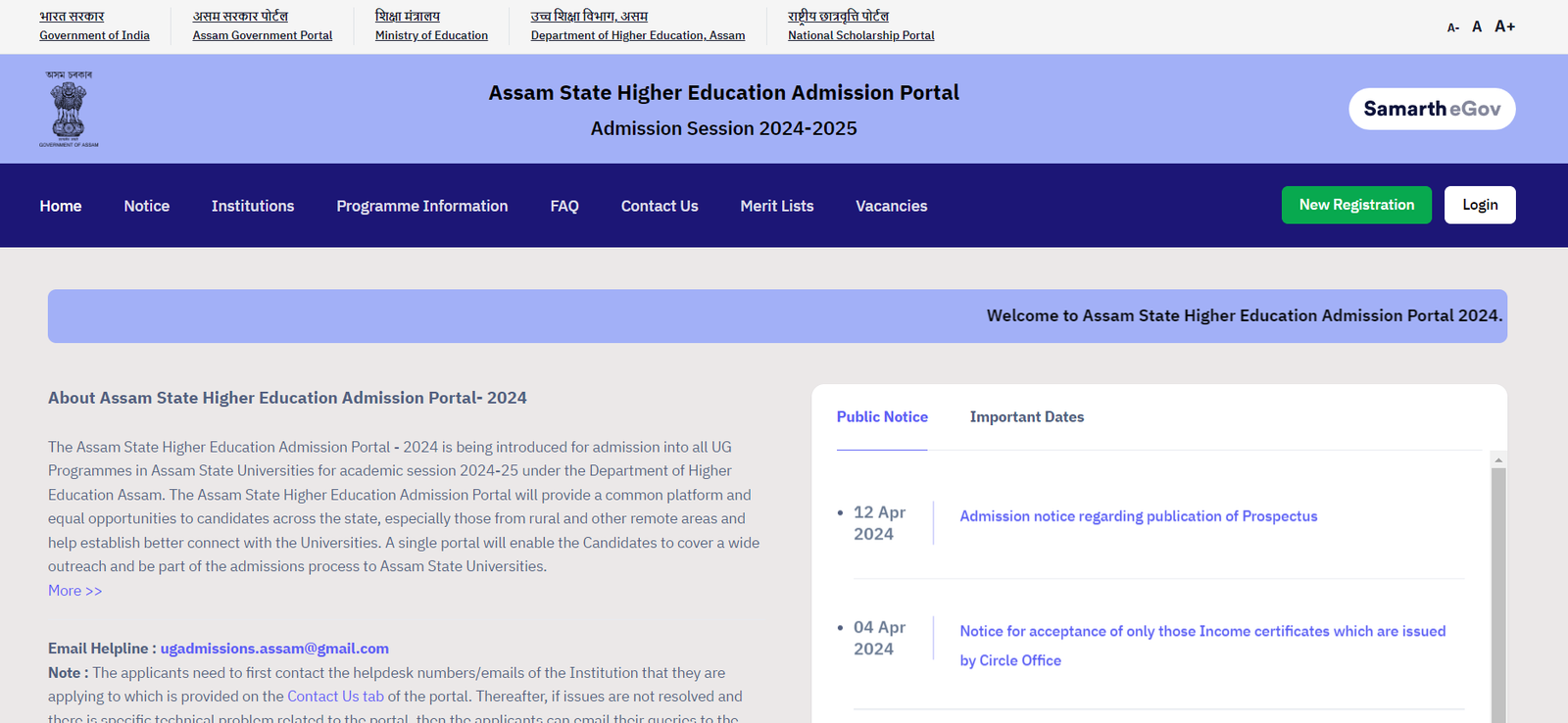Click the Login button
The height and width of the screenshot is (723, 1568).
click(x=1480, y=205)
